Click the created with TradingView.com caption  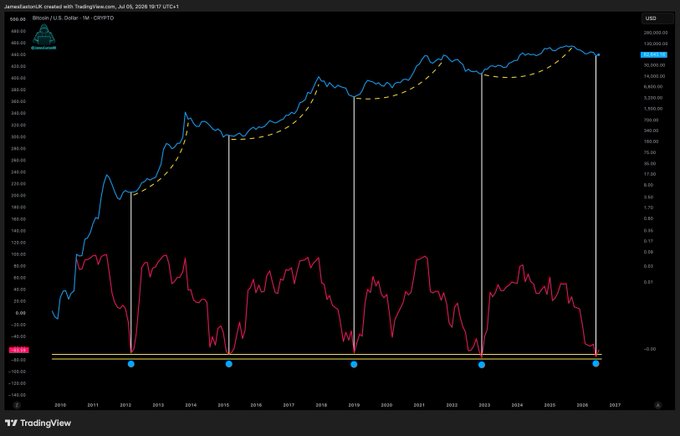(x=91, y=7)
